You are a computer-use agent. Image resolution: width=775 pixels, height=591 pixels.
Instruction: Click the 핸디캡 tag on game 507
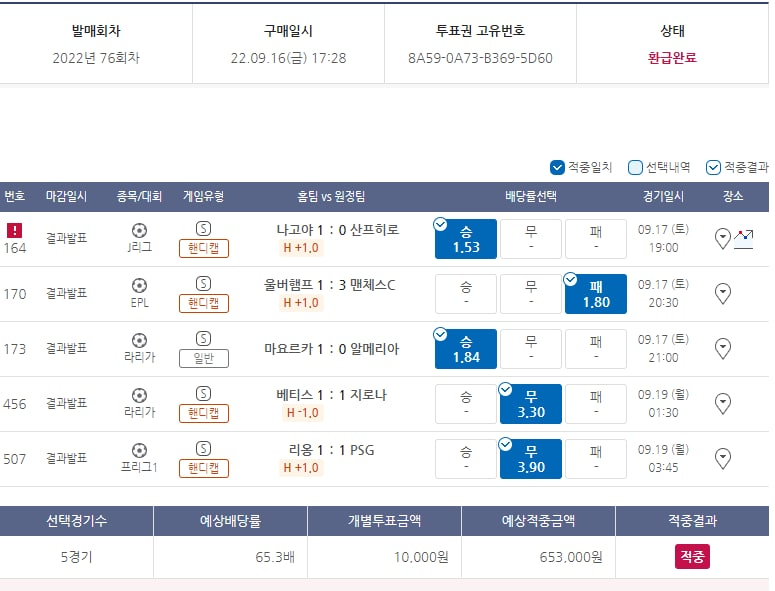coord(204,468)
